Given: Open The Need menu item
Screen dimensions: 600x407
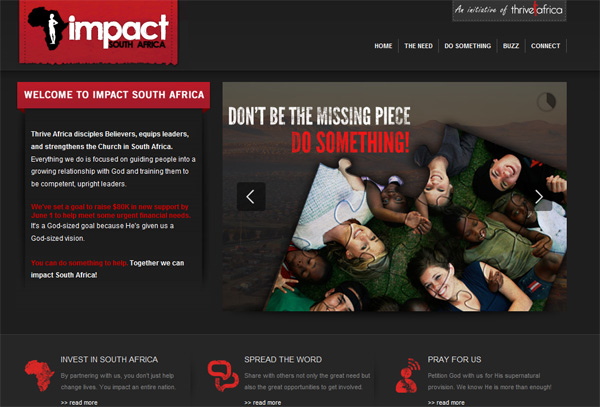Looking at the screenshot, I should [418, 46].
